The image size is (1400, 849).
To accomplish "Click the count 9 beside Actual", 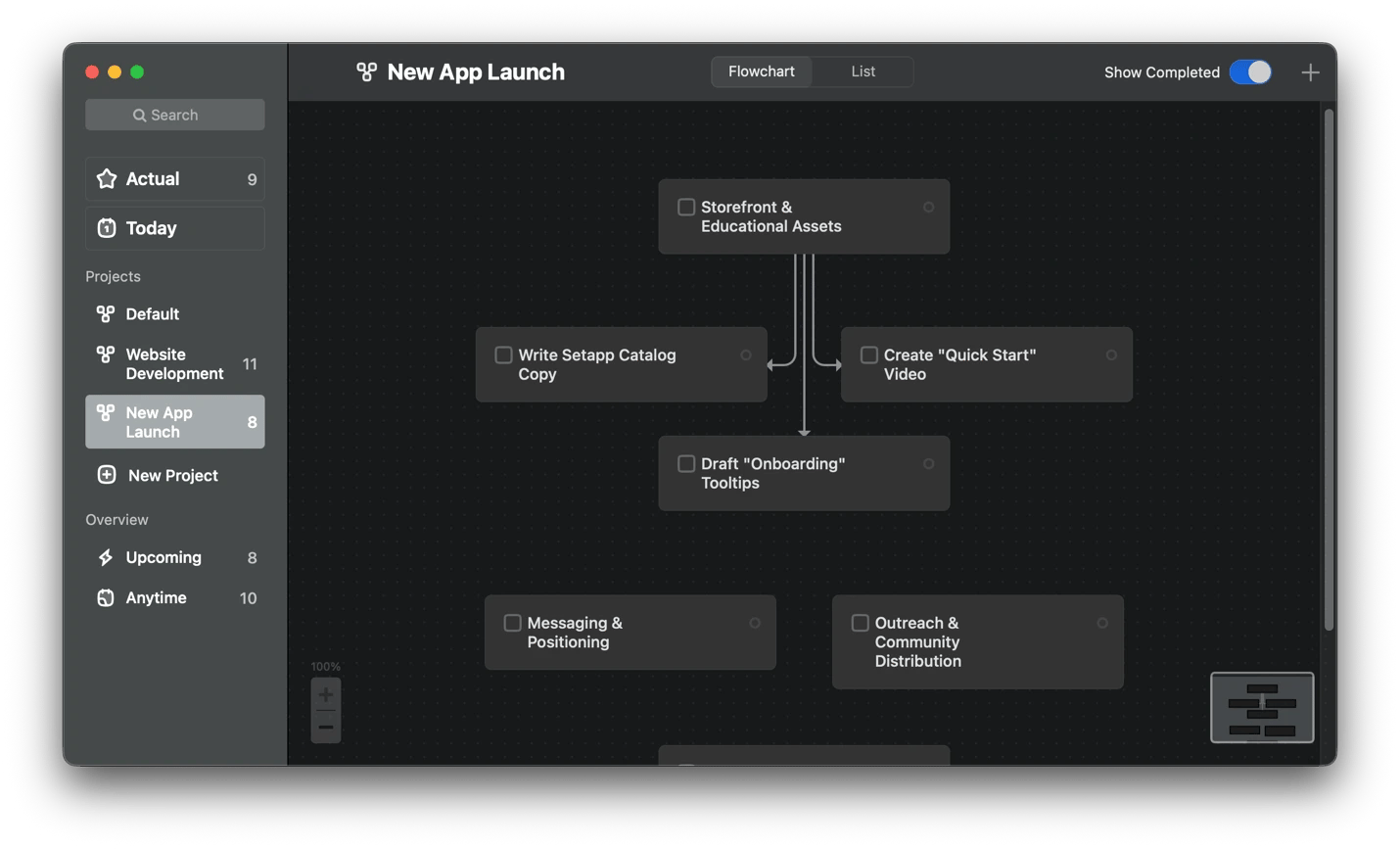I will pos(252,179).
